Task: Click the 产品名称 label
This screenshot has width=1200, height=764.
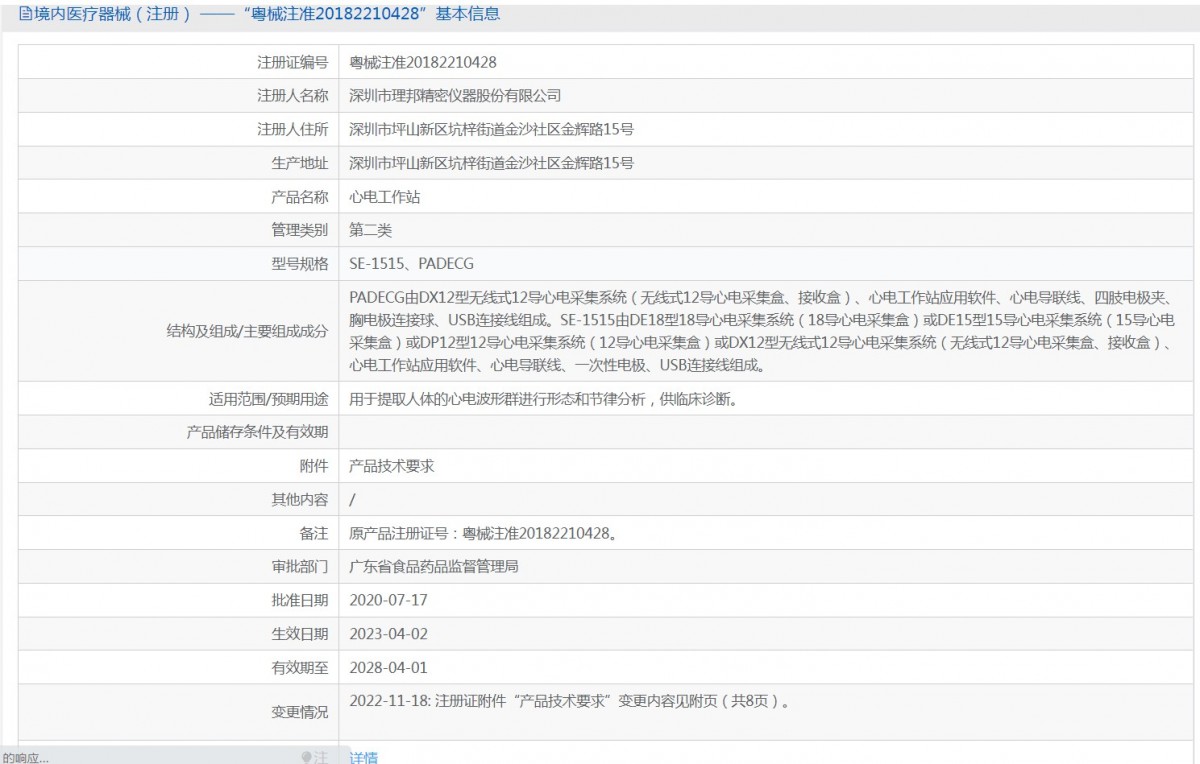Action: [299, 197]
